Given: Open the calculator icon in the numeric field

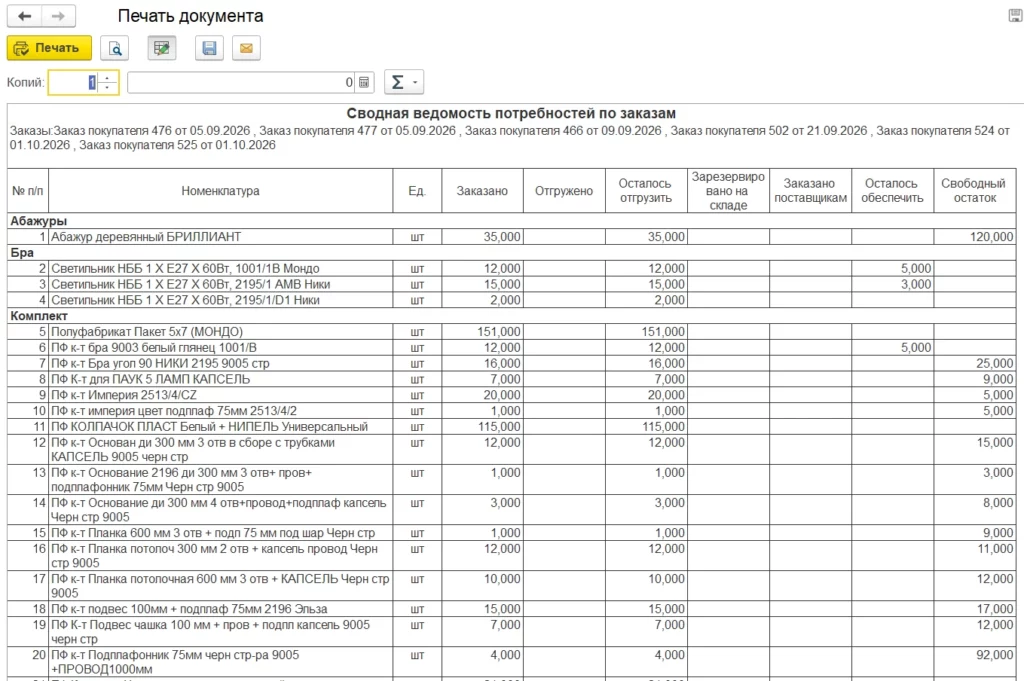Looking at the screenshot, I should click(x=364, y=82).
